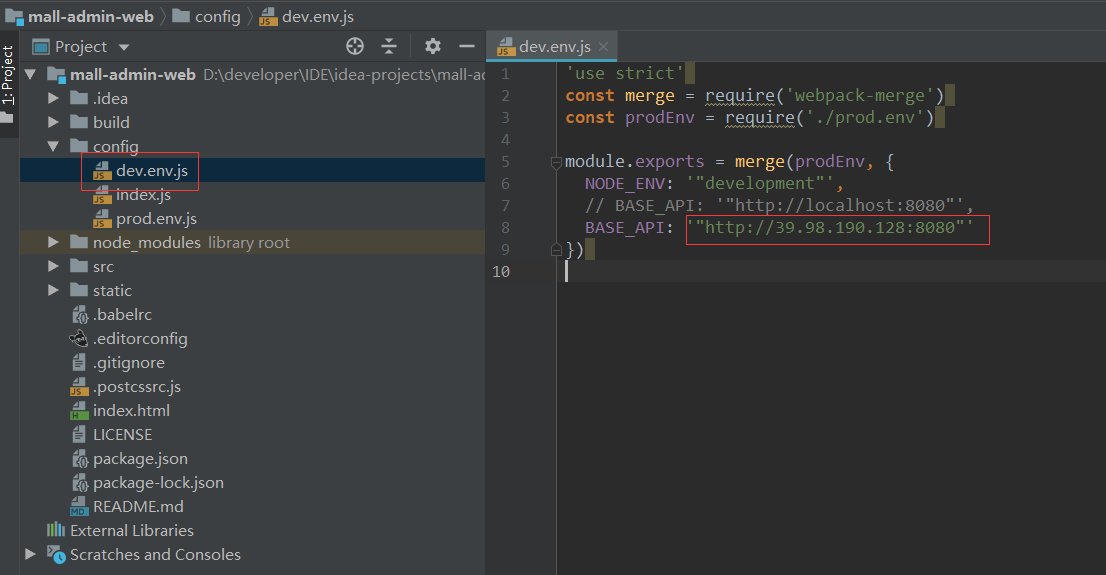Select prod.env.js in the project tree
The width and height of the screenshot is (1106, 575).
[156, 219]
